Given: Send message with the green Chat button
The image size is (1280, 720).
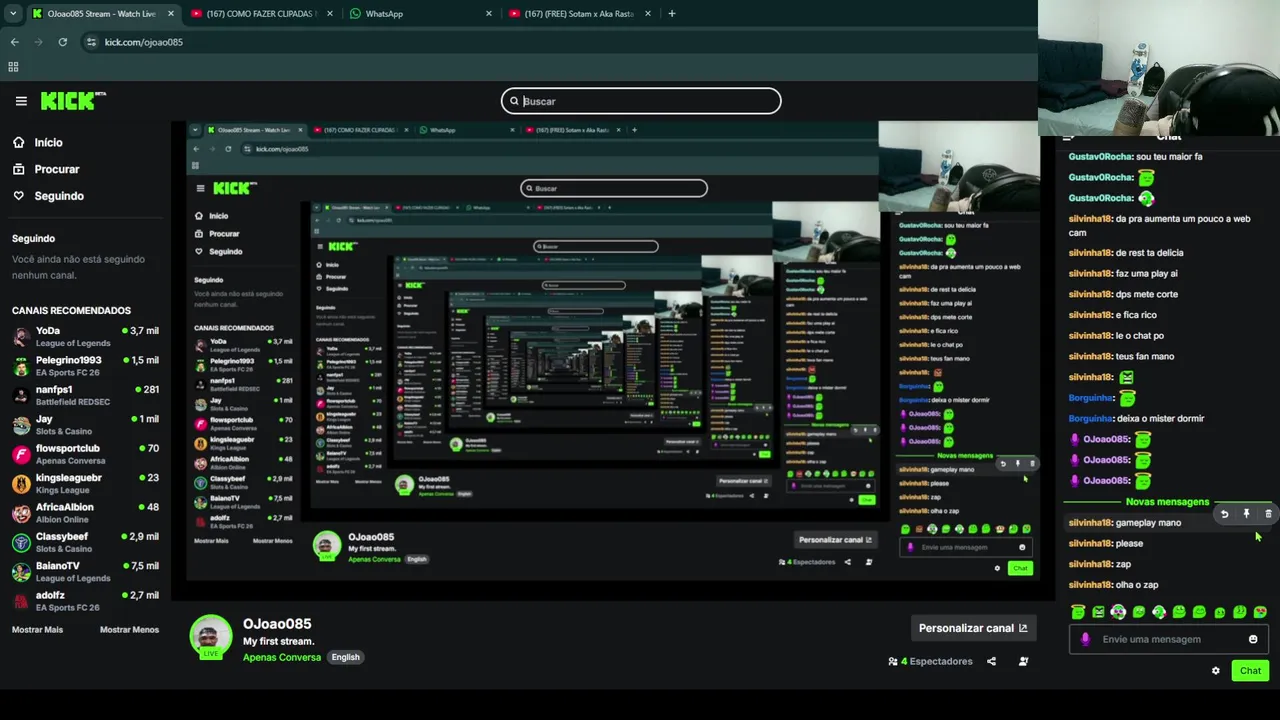Looking at the screenshot, I should (x=1250, y=671).
